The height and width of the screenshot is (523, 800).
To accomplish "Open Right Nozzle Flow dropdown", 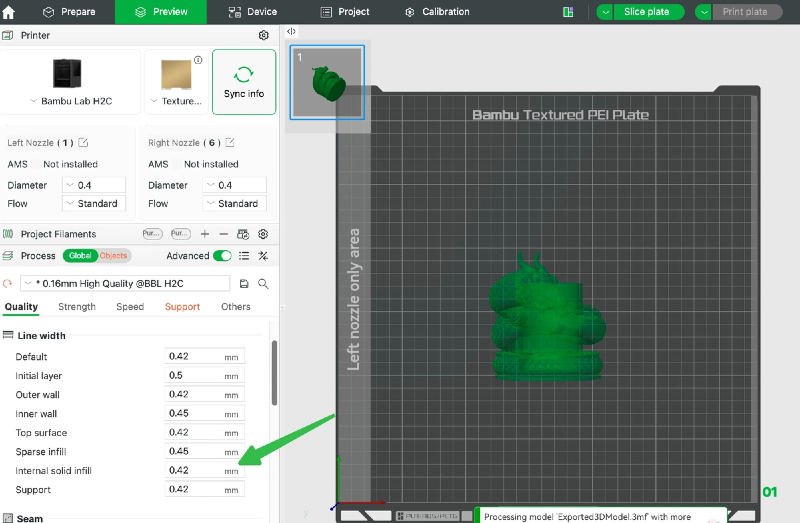I will [235, 204].
